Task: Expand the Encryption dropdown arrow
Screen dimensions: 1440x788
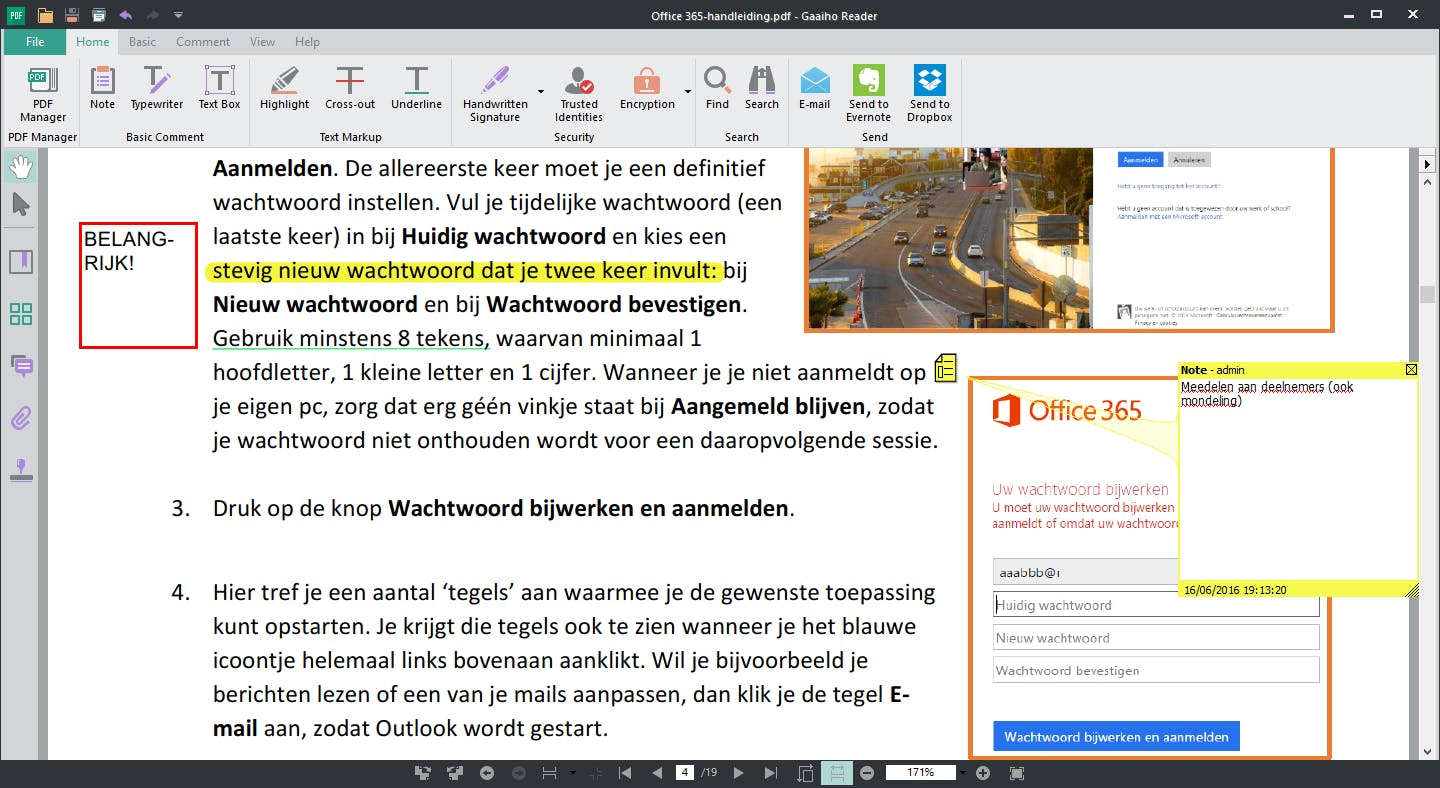Action: coord(688,92)
